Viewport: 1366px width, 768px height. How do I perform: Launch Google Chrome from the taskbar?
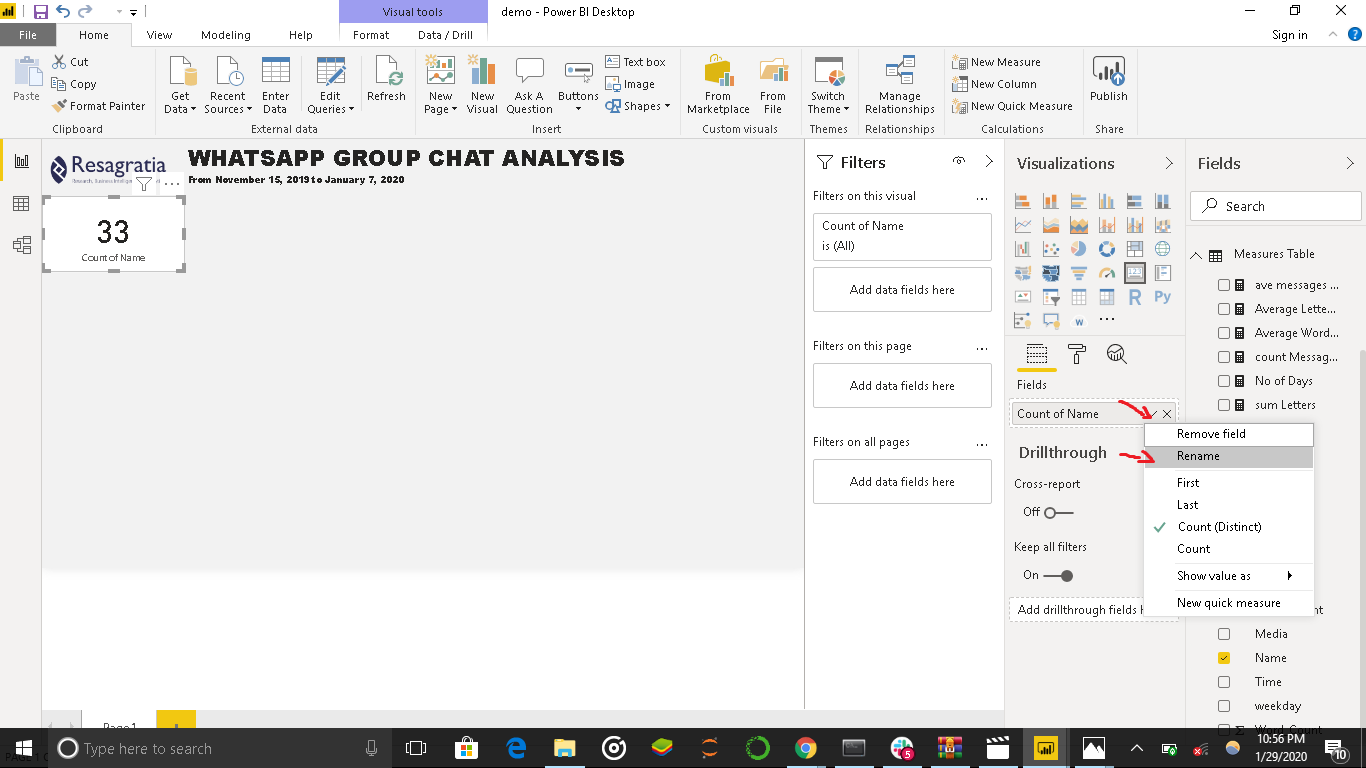(806, 748)
